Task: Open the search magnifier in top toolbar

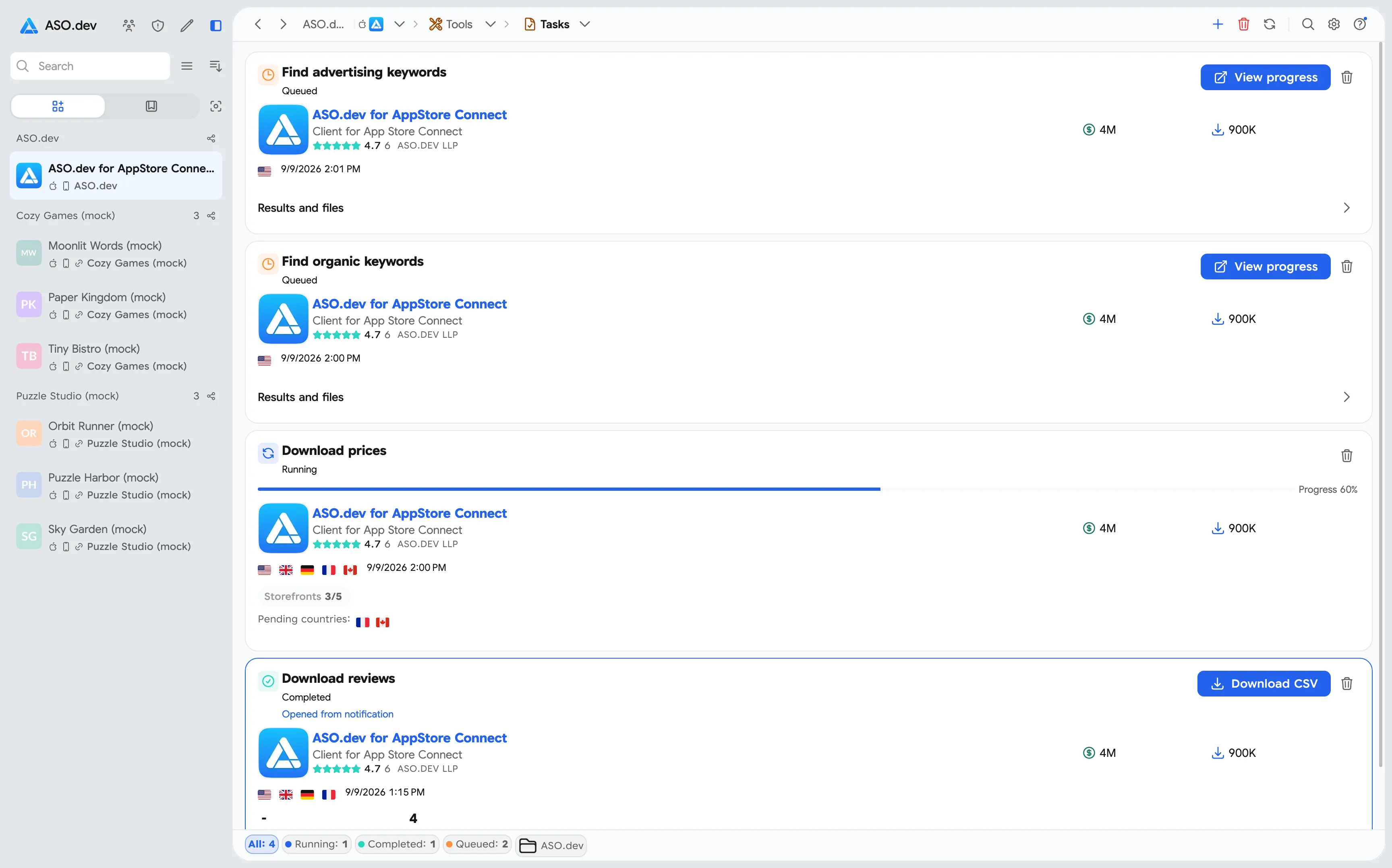Action: click(1307, 24)
